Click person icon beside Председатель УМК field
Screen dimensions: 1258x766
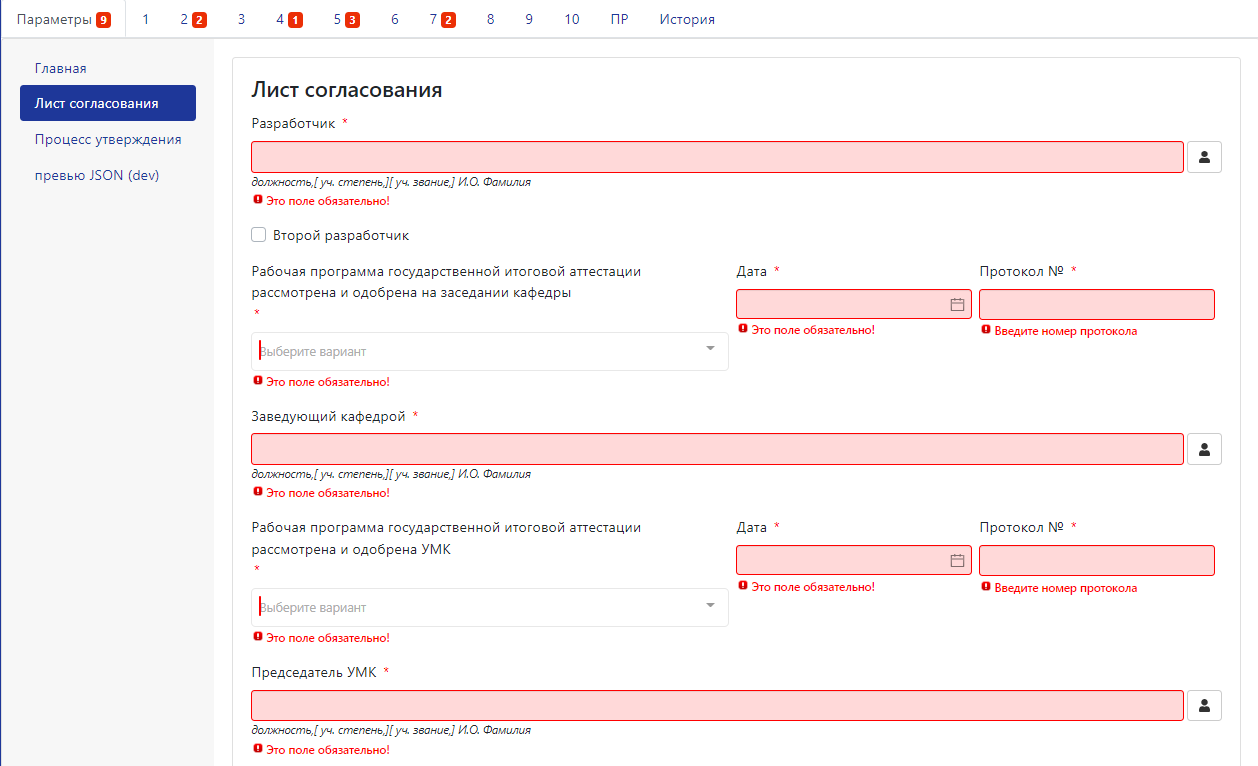coord(1204,705)
